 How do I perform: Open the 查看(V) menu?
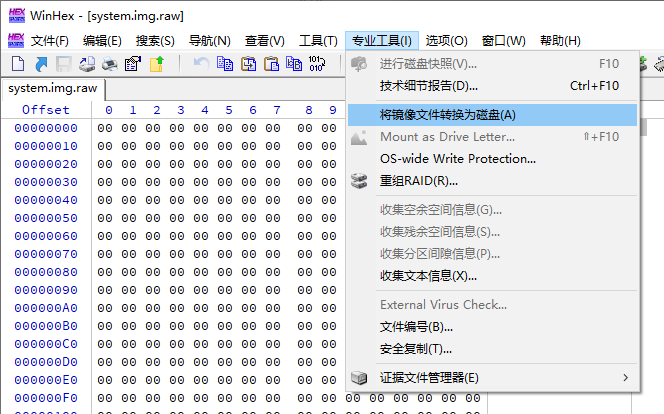pyautogui.click(x=265, y=41)
